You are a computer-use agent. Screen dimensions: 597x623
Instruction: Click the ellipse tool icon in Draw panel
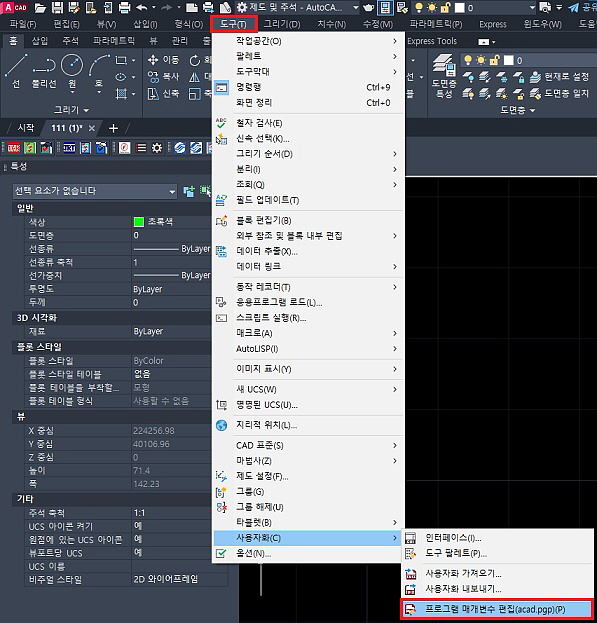pos(121,77)
